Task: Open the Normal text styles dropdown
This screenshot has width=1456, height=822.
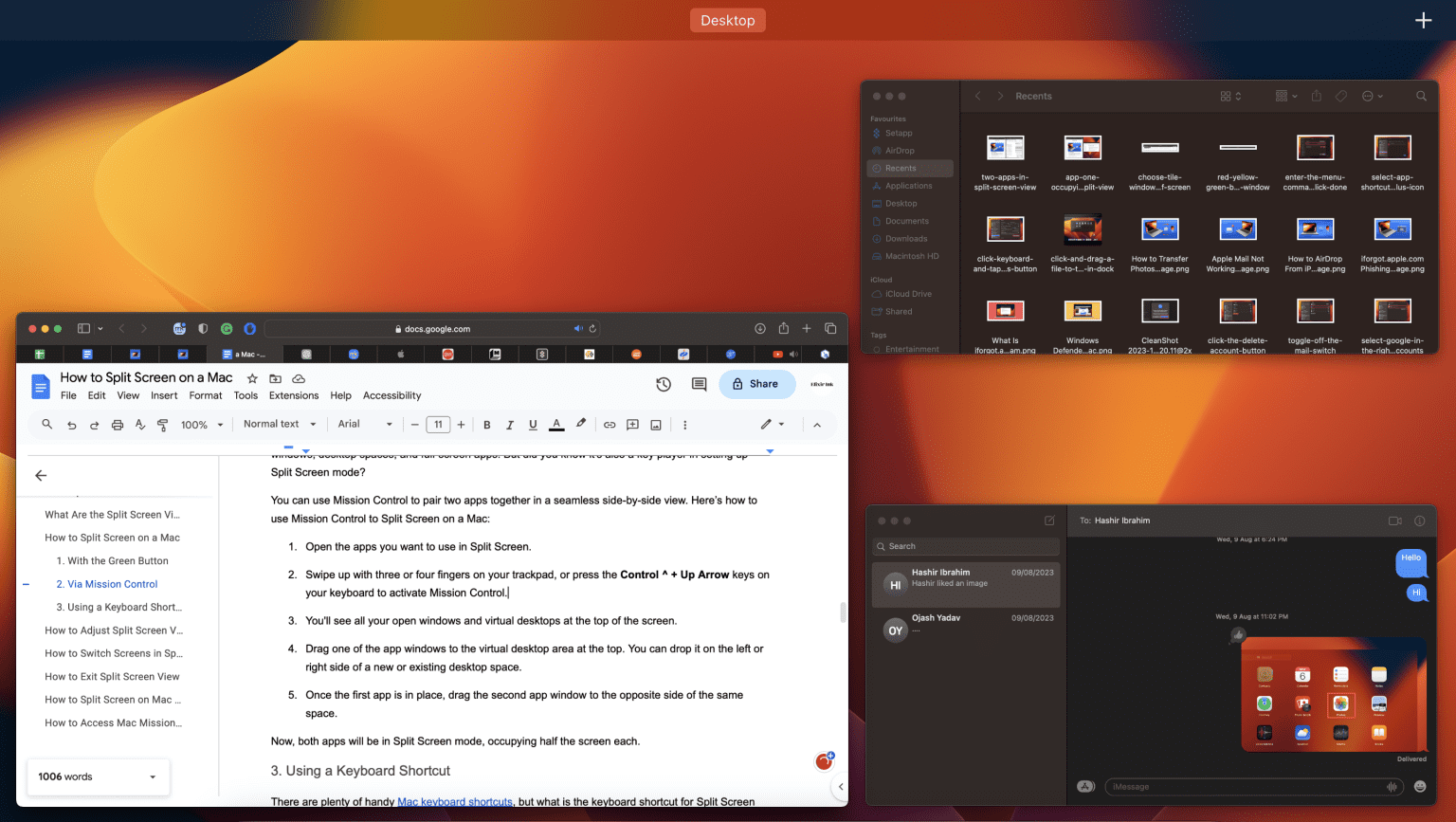Action: pyautogui.click(x=279, y=424)
